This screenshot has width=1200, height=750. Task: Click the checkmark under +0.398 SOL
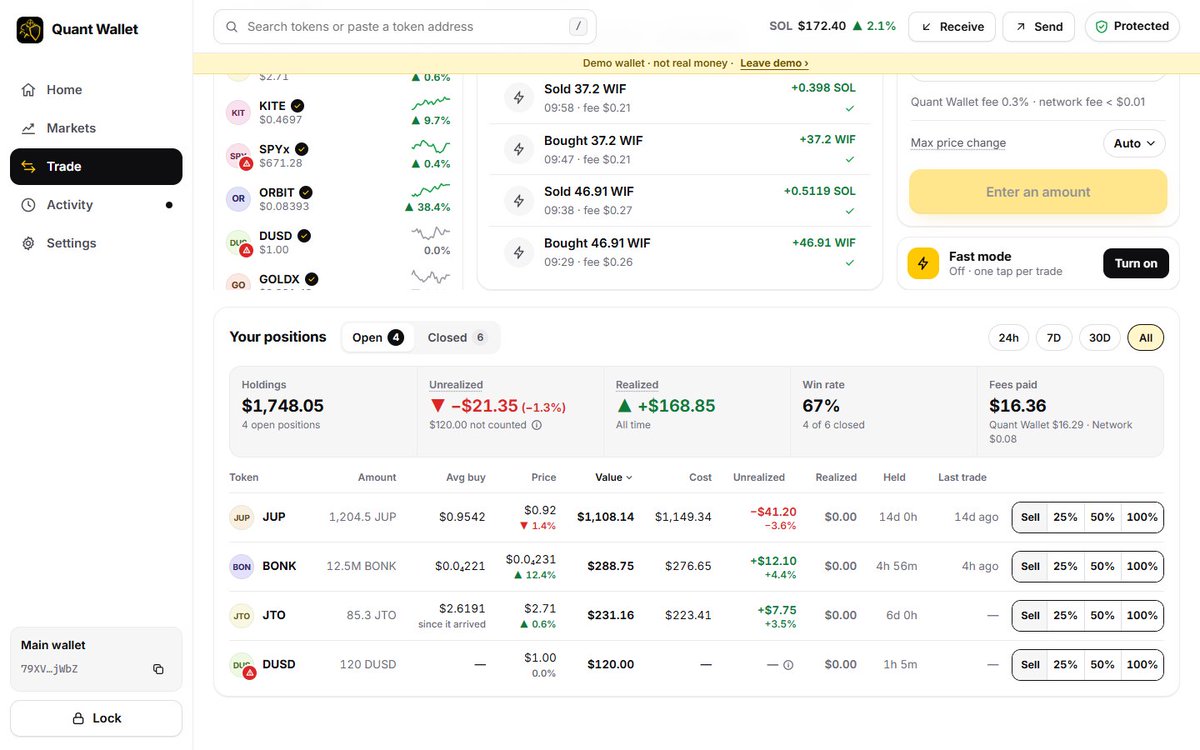point(850,108)
